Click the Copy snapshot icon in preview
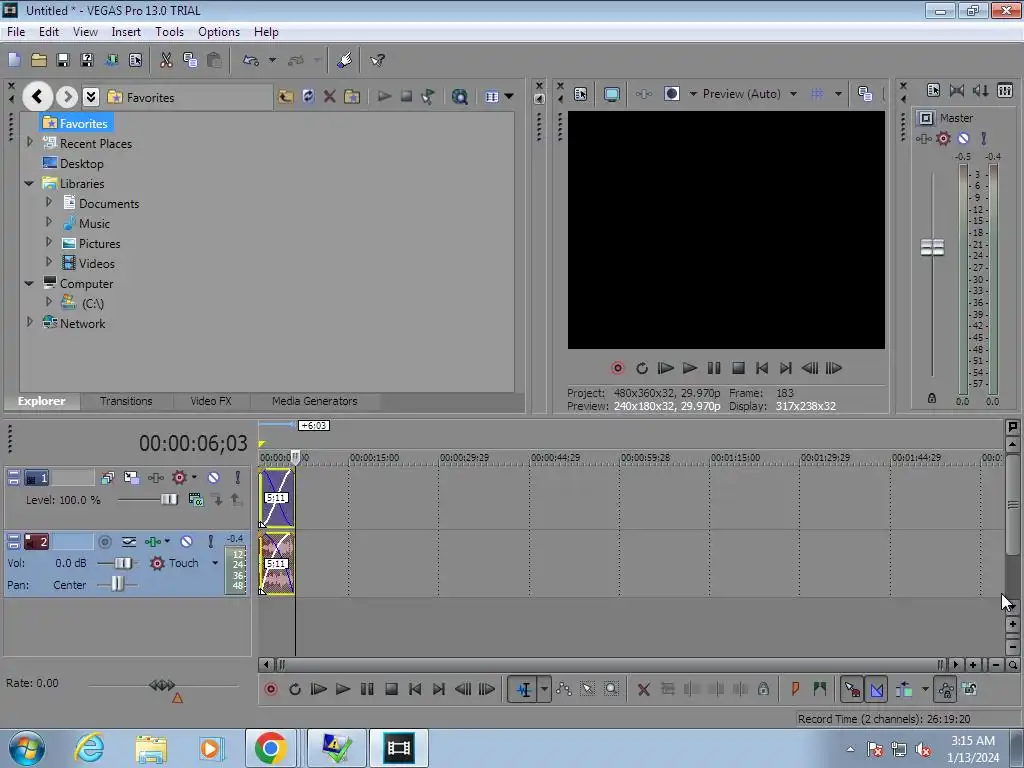Image resolution: width=1024 pixels, height=768 pixels. [865, 94]
